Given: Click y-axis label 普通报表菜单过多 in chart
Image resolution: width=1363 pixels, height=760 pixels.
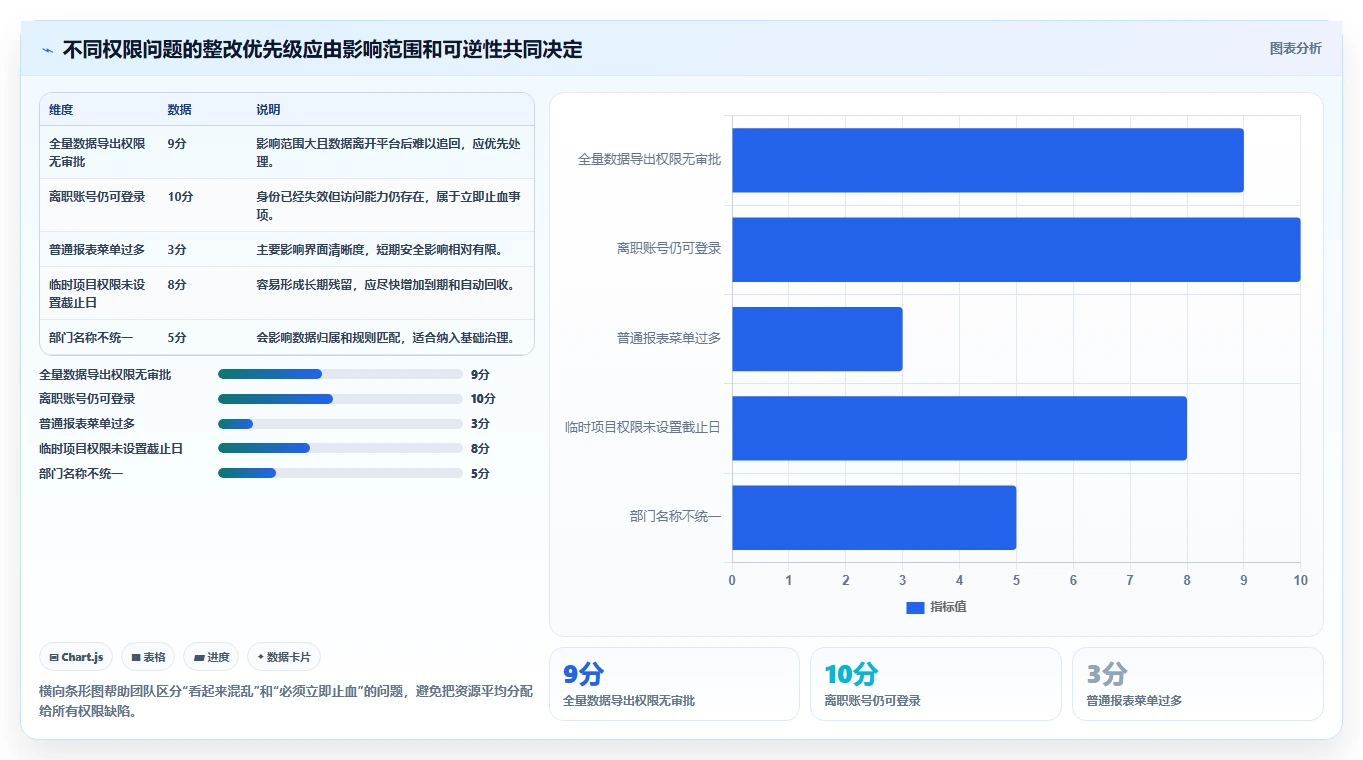Looking at the screenshot, I should (x=669, y=339).
